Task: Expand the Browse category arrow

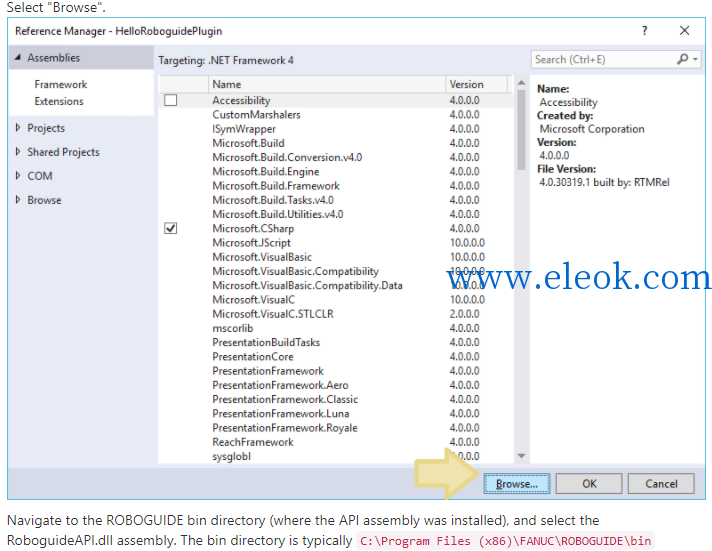Action: click(18, 199)
